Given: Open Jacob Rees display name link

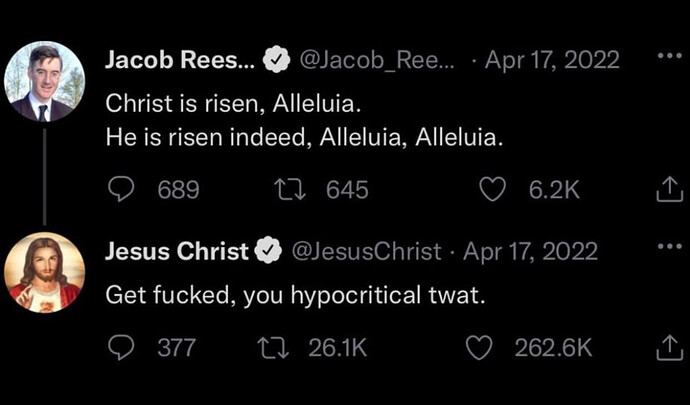Looking at the screenshot, I should (182, 60).
